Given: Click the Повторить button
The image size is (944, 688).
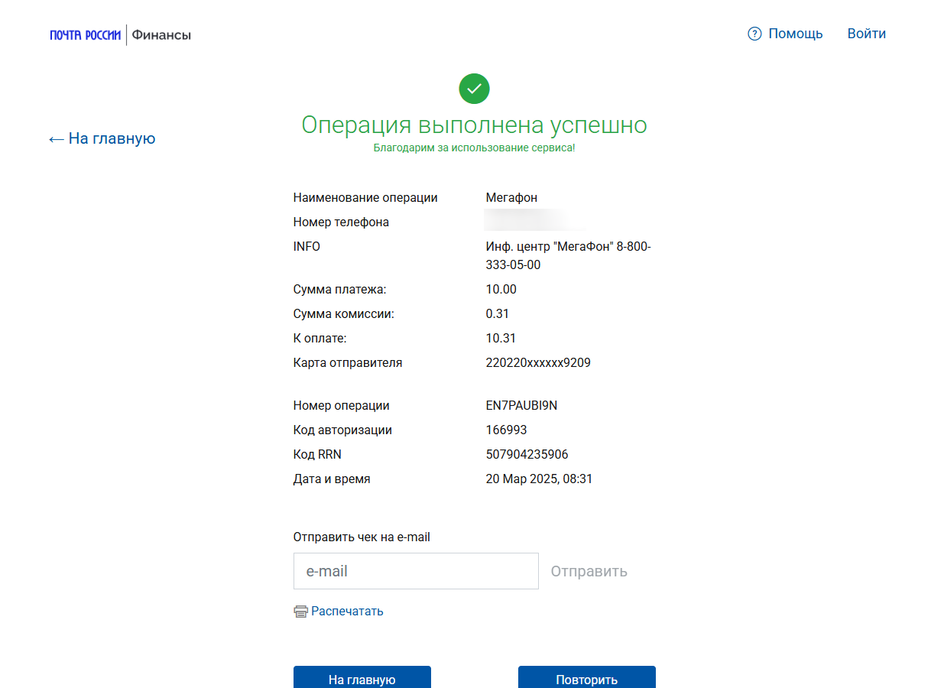Looking at the screenshot, I should [x=587, y=678].
